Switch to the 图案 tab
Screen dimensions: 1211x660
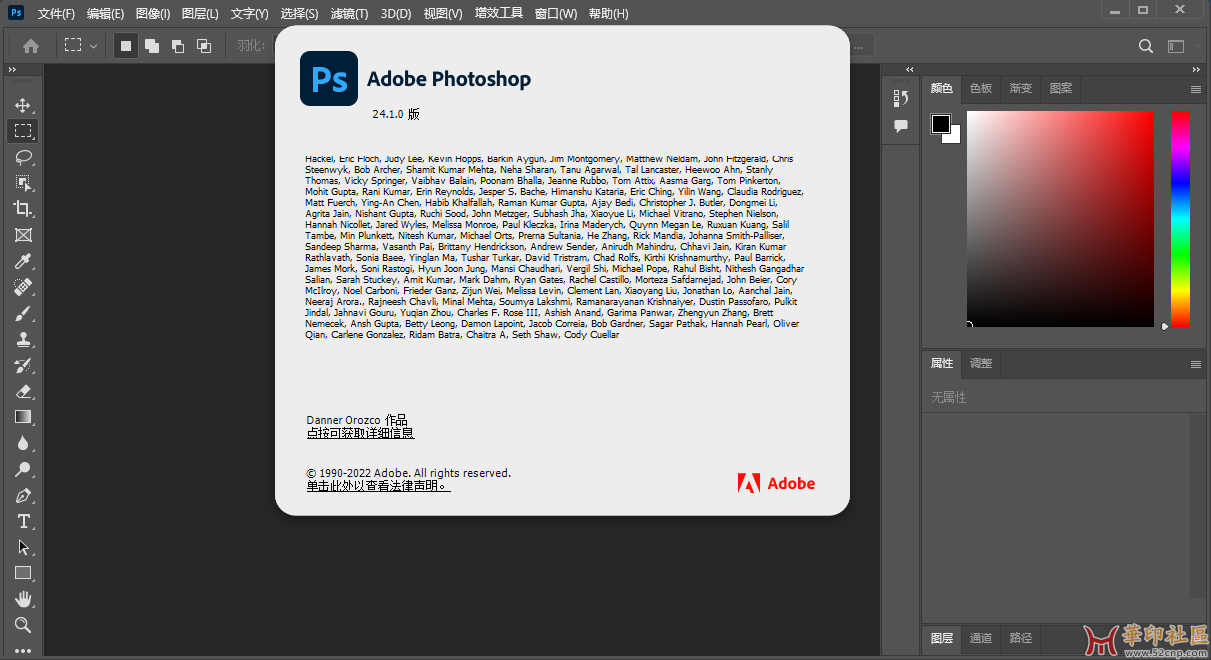pyautogui.click(x=1061, y=88)
